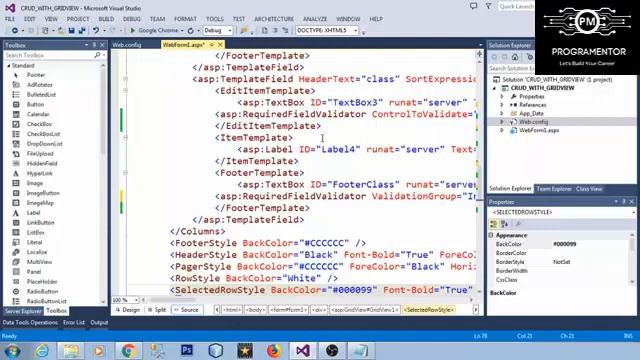Switch to Design view
The image size is (640, 360).
click(127, 310)
